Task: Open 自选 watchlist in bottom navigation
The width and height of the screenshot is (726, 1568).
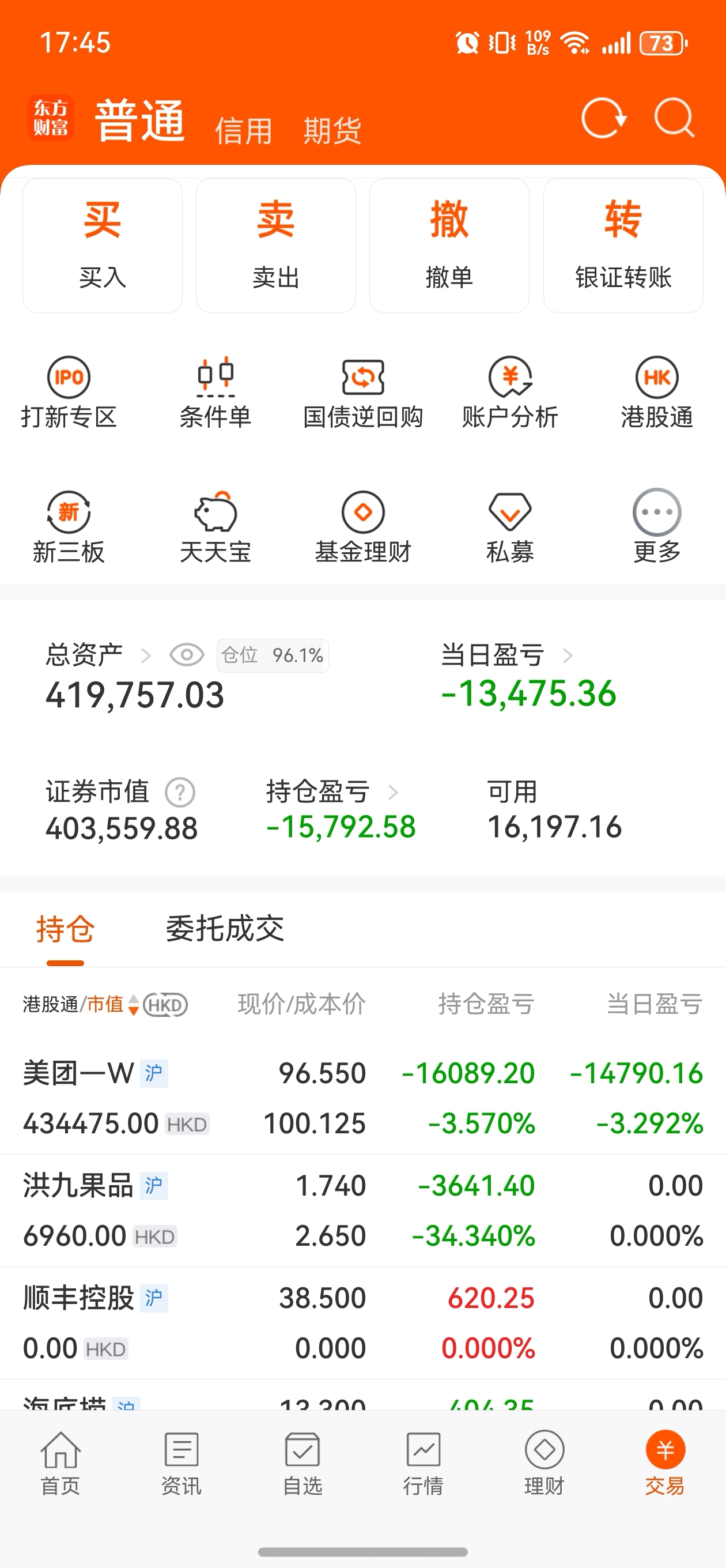Action: click(x=302, y=1463)
